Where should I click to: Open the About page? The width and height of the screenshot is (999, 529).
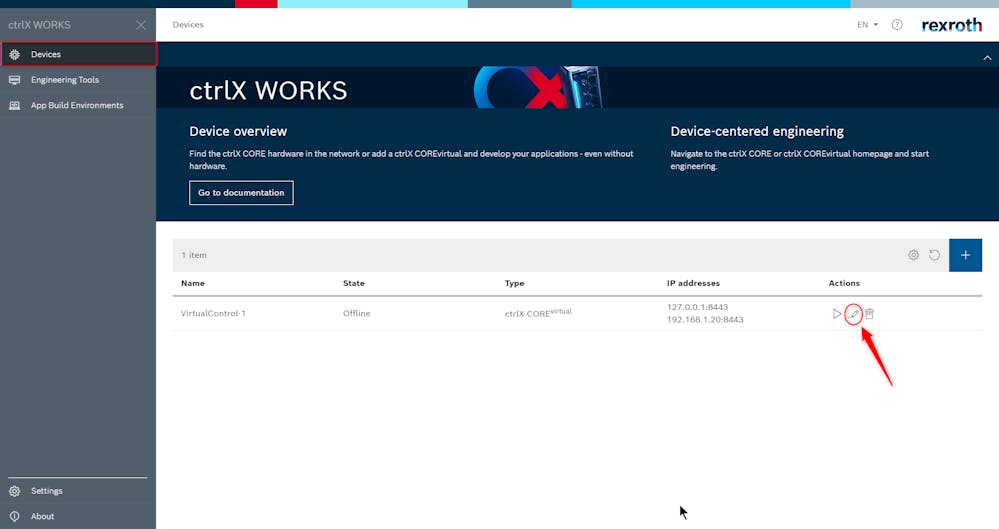78,516
